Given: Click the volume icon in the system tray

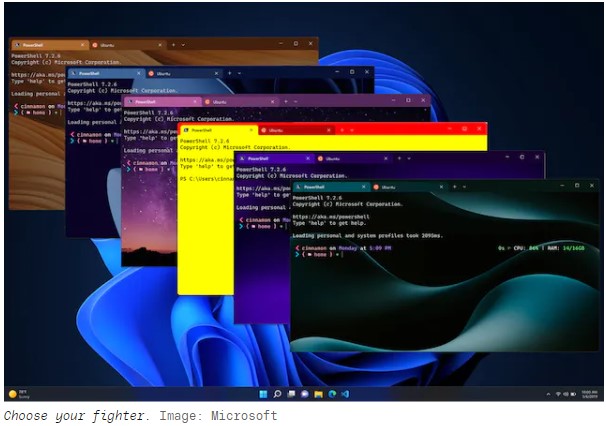Looking at the screenshot, I should click(565, 394).
